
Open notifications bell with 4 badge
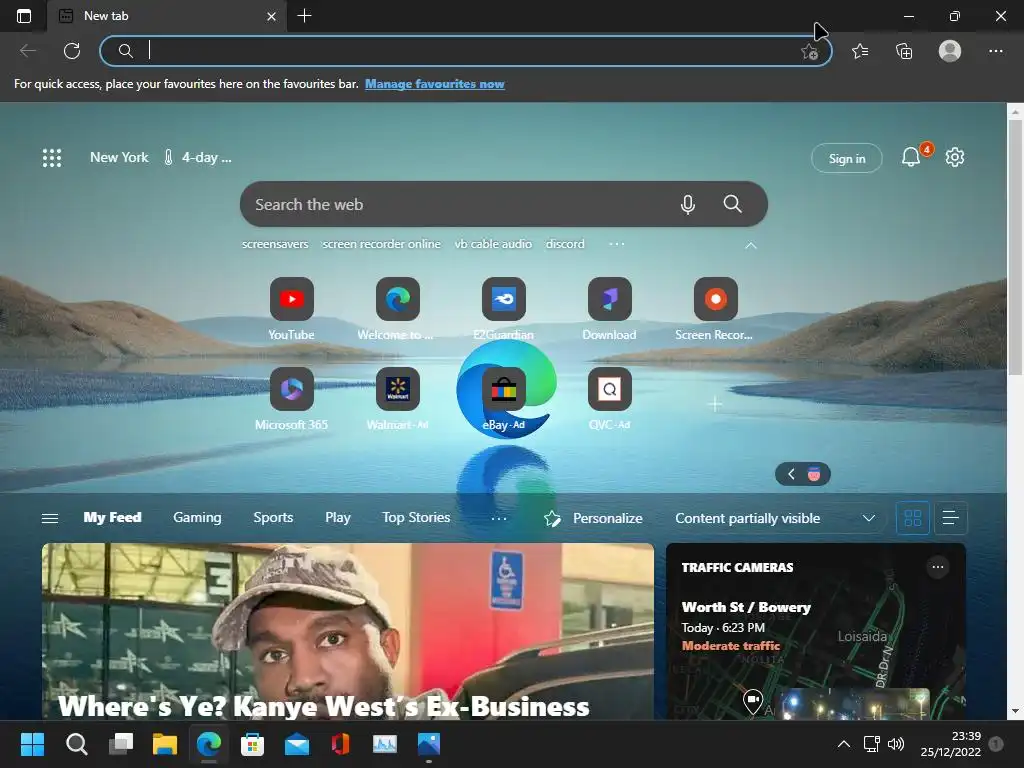pos(912,157)
